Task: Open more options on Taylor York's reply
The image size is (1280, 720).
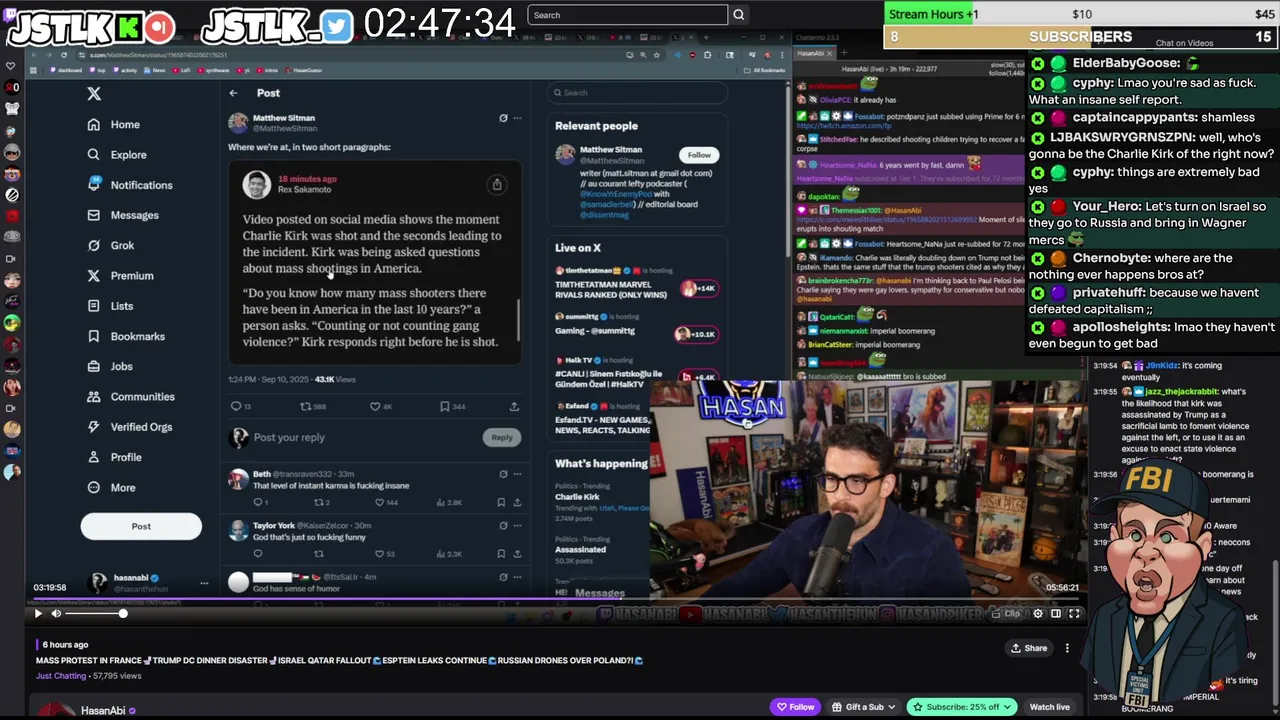Action: point(517,525)
